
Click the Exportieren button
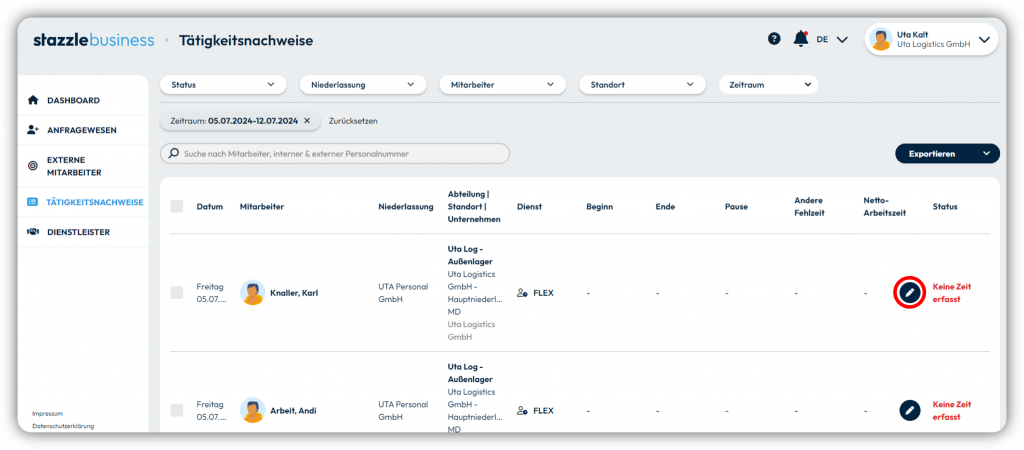(x=947, y=153)
